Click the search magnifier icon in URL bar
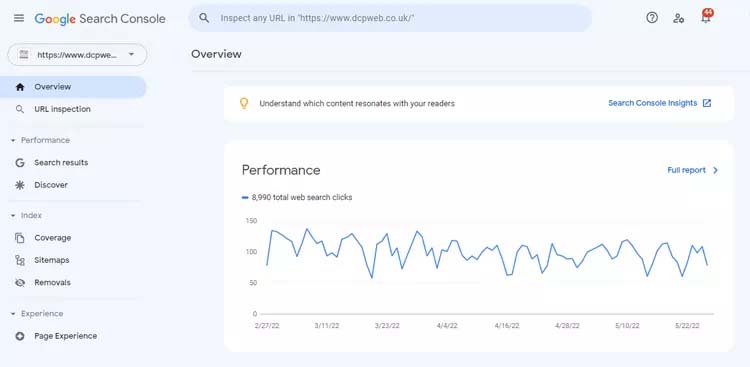This screenshot has width=750, height=367. tap(204, 18)
